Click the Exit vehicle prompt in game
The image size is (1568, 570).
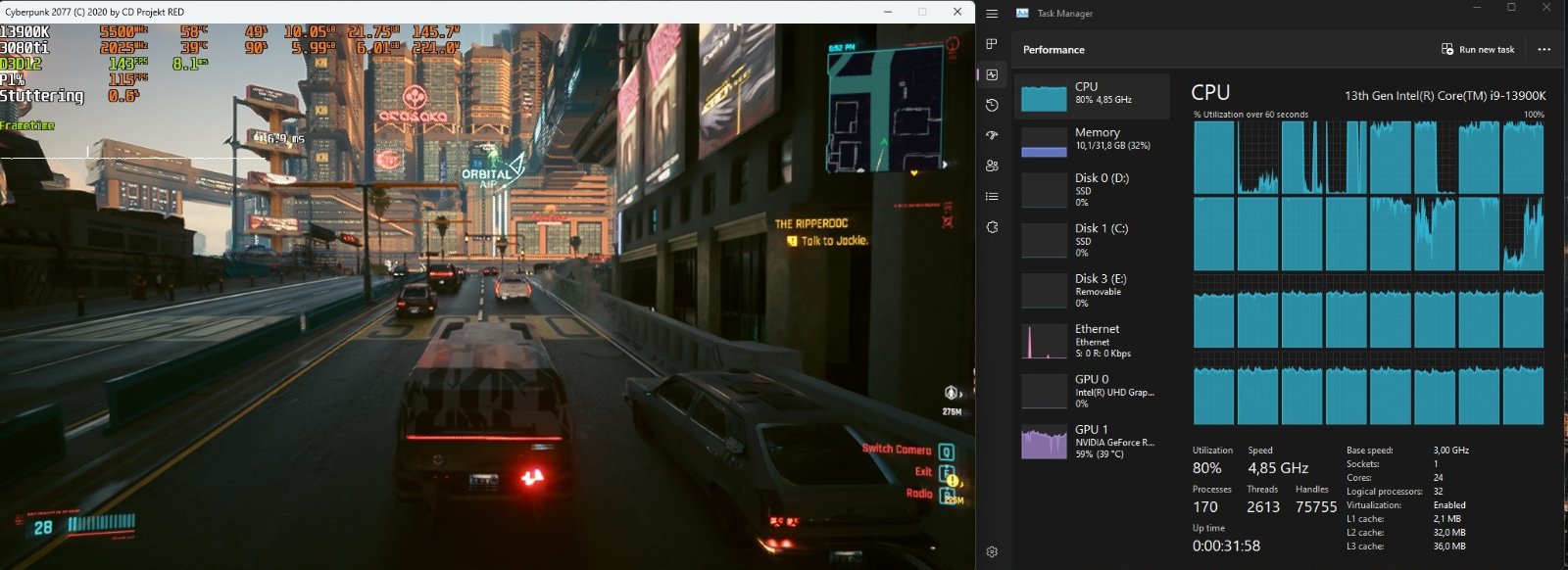923,472
